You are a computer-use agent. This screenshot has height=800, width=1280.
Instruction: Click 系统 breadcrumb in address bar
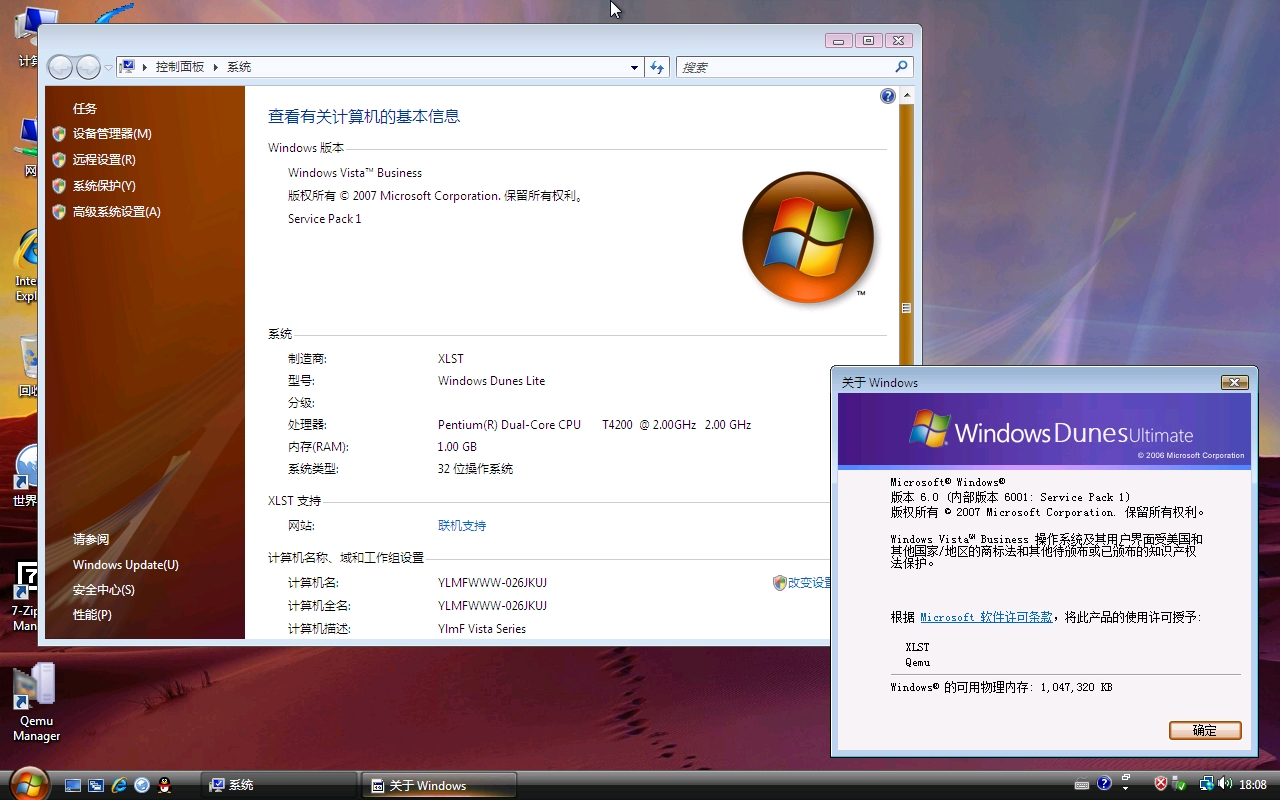tap(239, 67)
